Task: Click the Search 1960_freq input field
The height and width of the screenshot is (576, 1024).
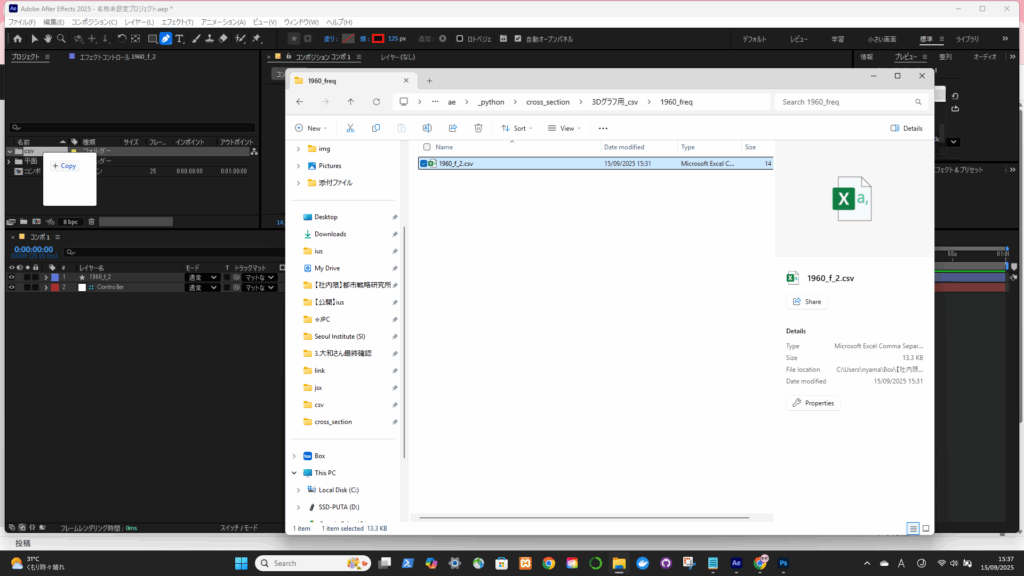Action: click(850, 101)
